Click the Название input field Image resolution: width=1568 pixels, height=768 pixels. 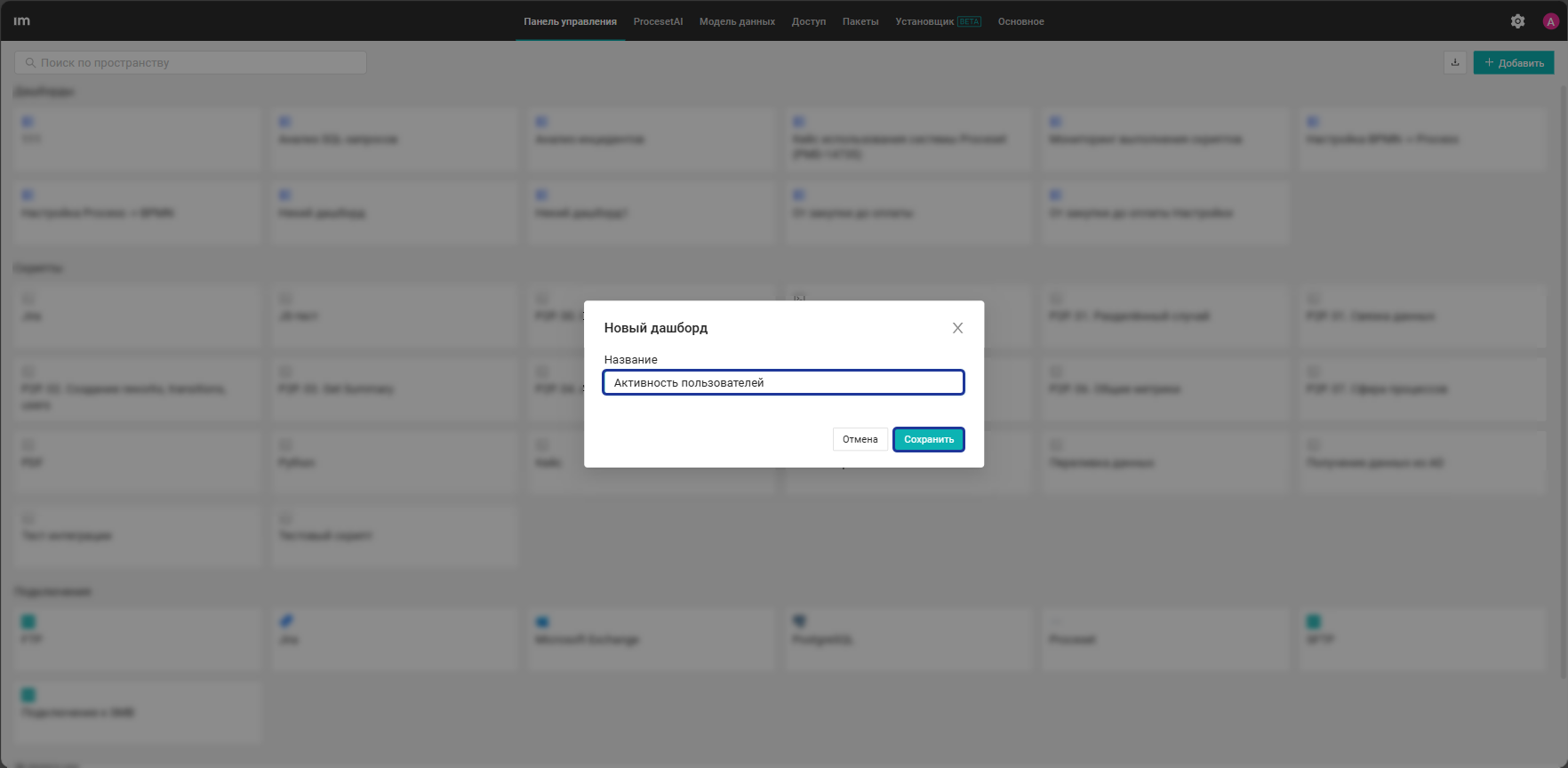pyautogui.click(x=783, y=382)
